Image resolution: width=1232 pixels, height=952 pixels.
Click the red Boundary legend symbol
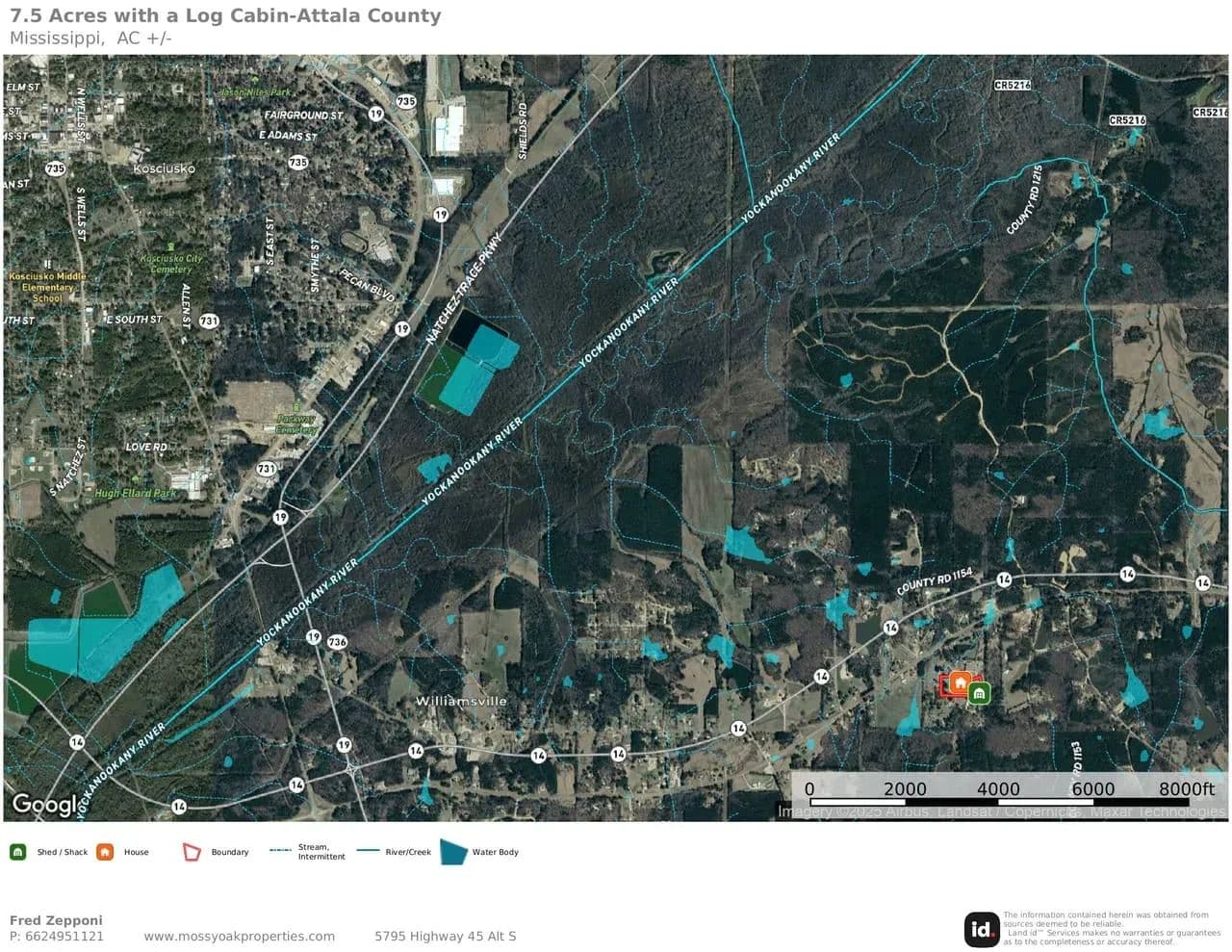192,852
